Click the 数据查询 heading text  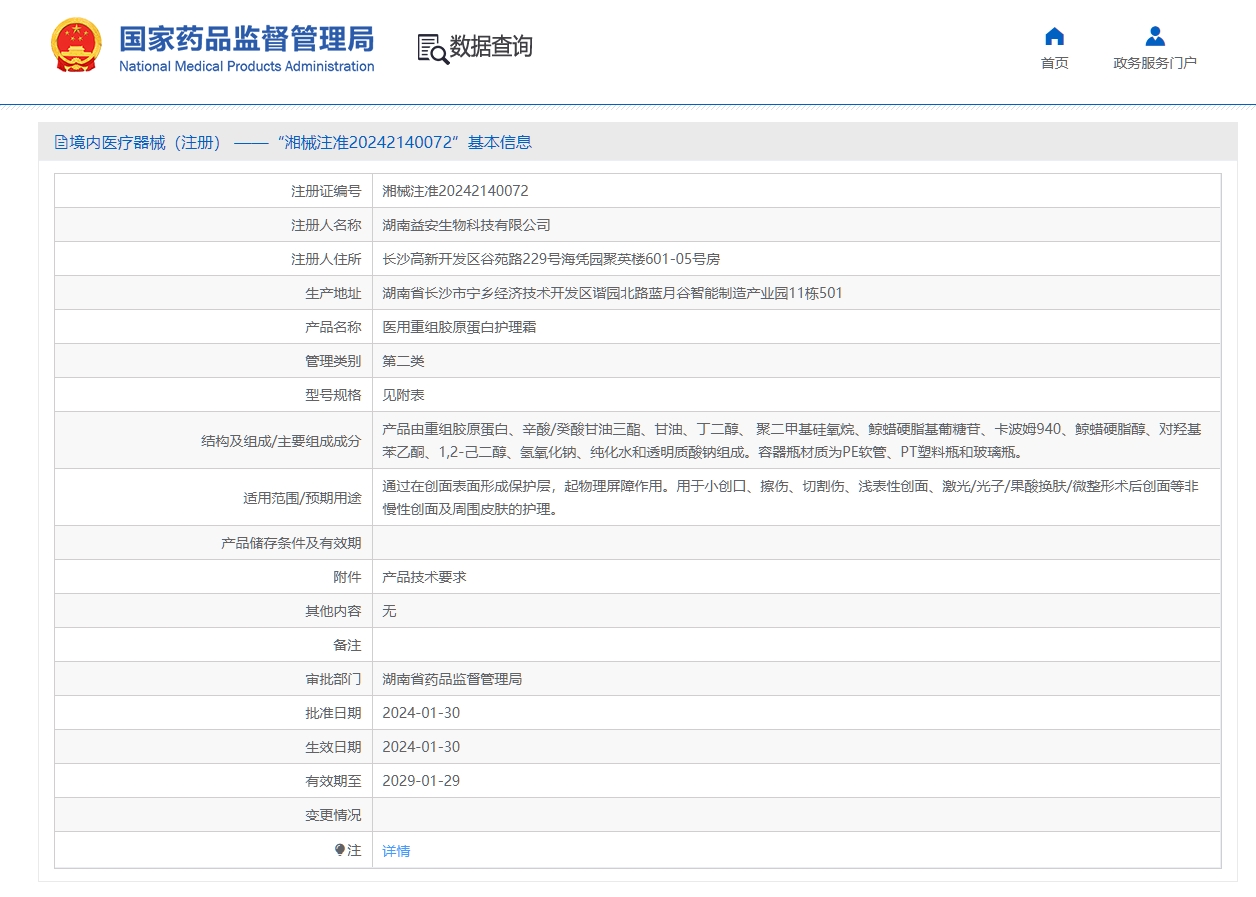(x=490, y=47)
